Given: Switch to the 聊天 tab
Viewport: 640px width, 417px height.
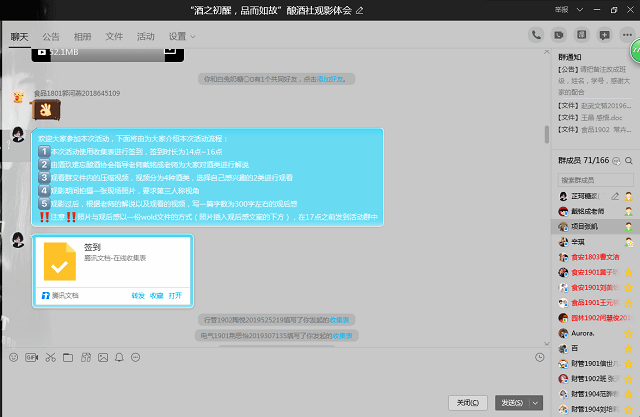Looking at the screenshot, I should coord(20,37).
